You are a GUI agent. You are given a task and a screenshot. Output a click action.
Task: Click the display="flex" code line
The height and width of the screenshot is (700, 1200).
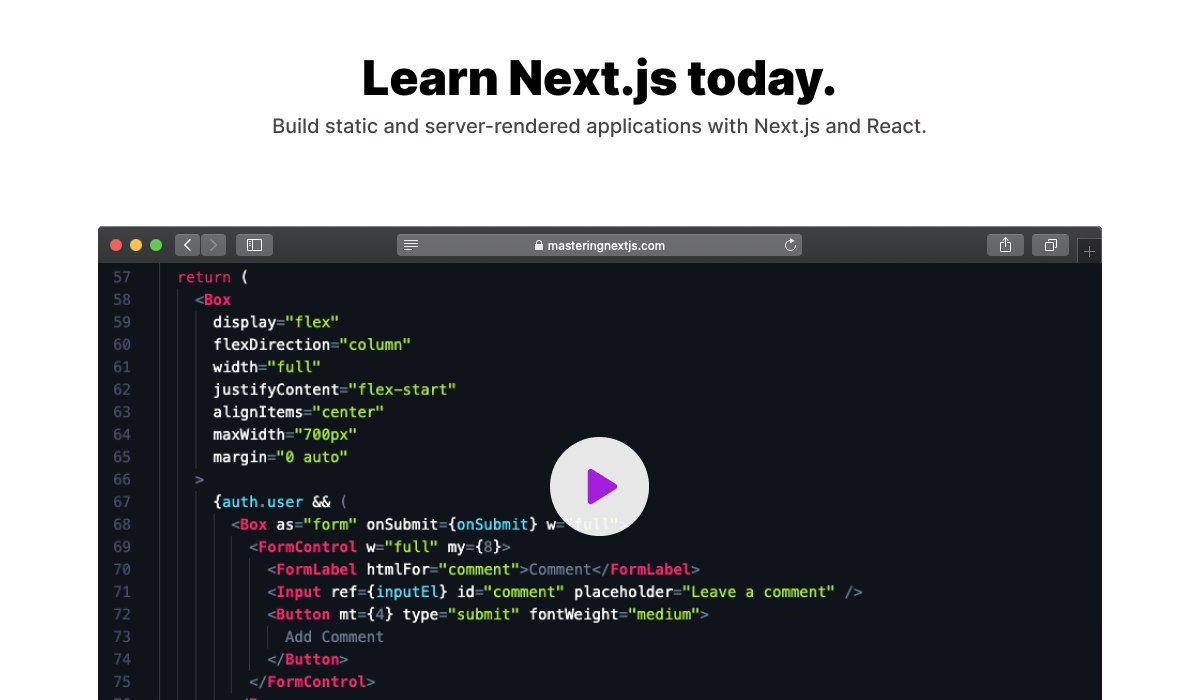(276, 322)
